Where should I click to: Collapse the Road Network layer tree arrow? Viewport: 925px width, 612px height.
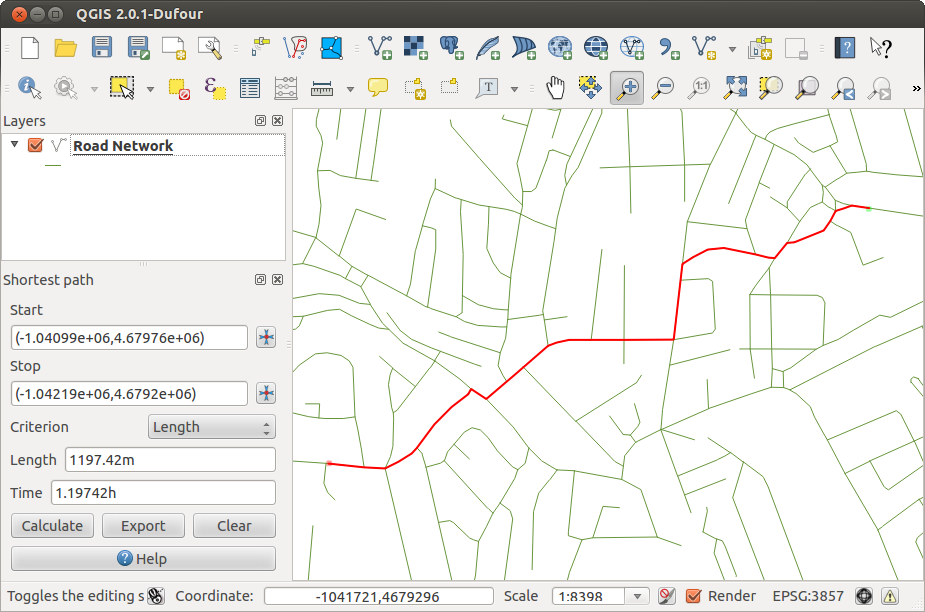tap(14, 145)
